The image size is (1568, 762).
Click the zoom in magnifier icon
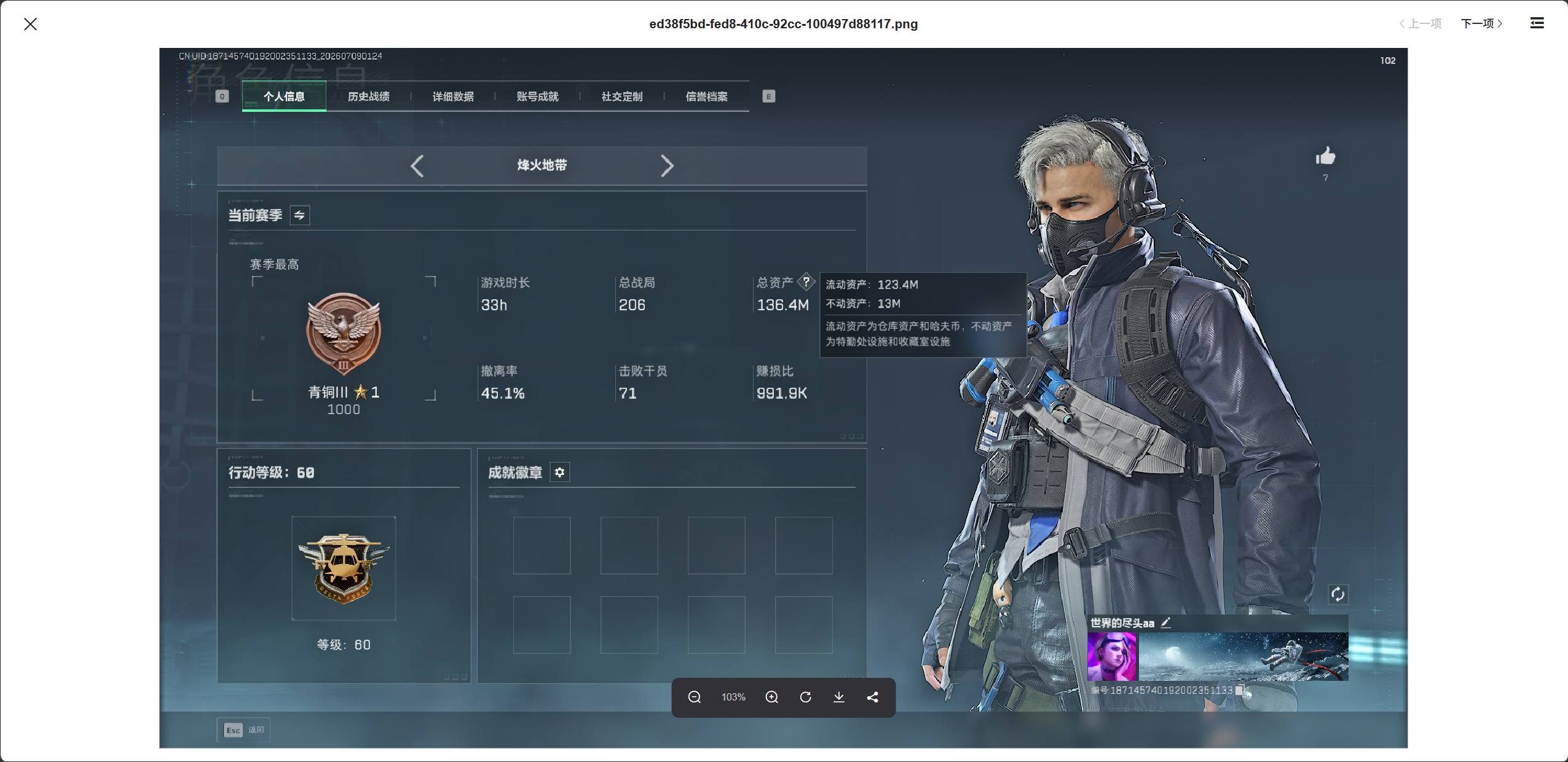coord(772,697)
